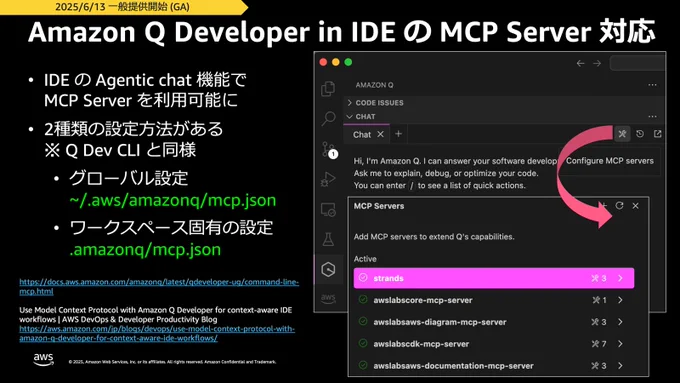Click the awslabscore-mcp-server name
This screenshot has height=383, width=680.
coord(423,300)
